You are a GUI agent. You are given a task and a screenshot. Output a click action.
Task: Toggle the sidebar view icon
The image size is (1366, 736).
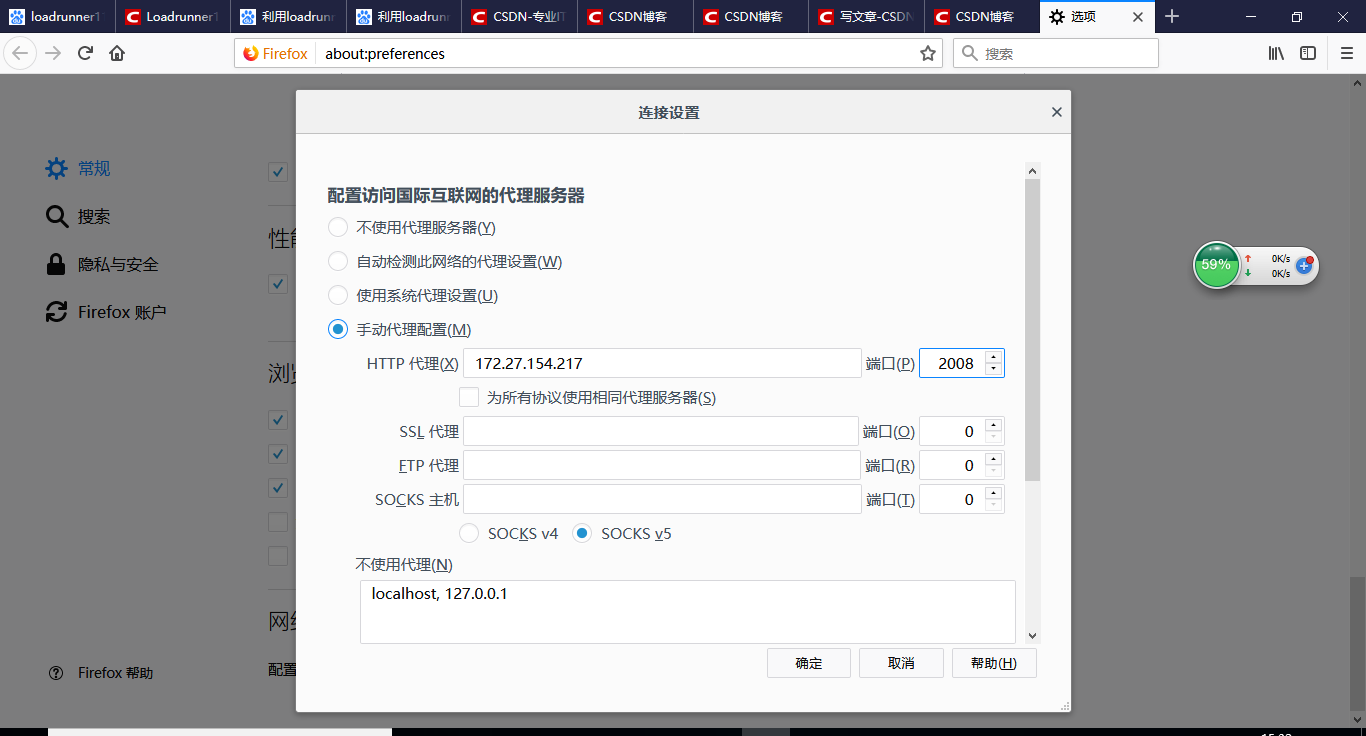click(x=1308, y=53)
